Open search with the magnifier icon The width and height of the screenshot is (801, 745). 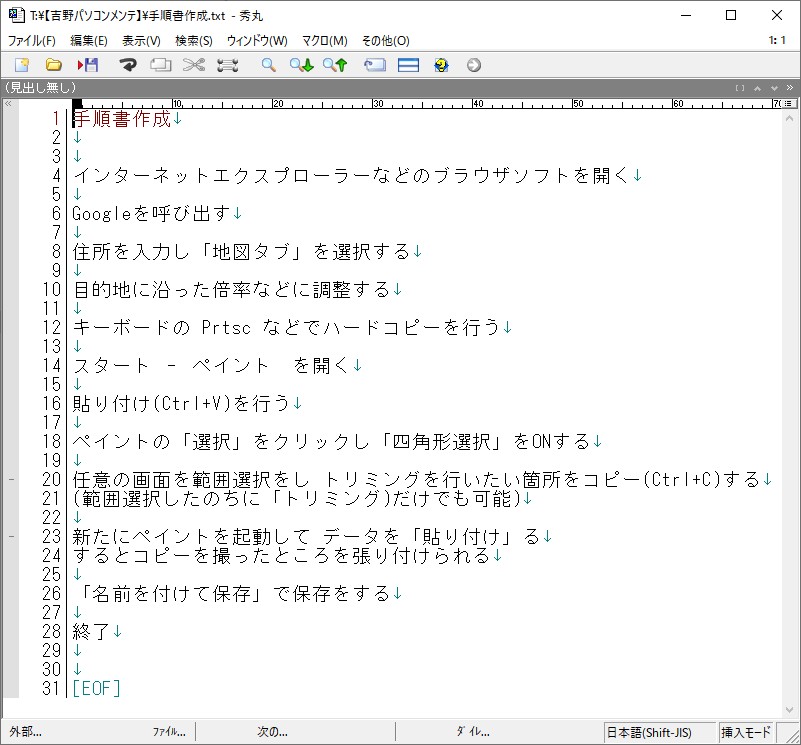(x=269, y=65)
